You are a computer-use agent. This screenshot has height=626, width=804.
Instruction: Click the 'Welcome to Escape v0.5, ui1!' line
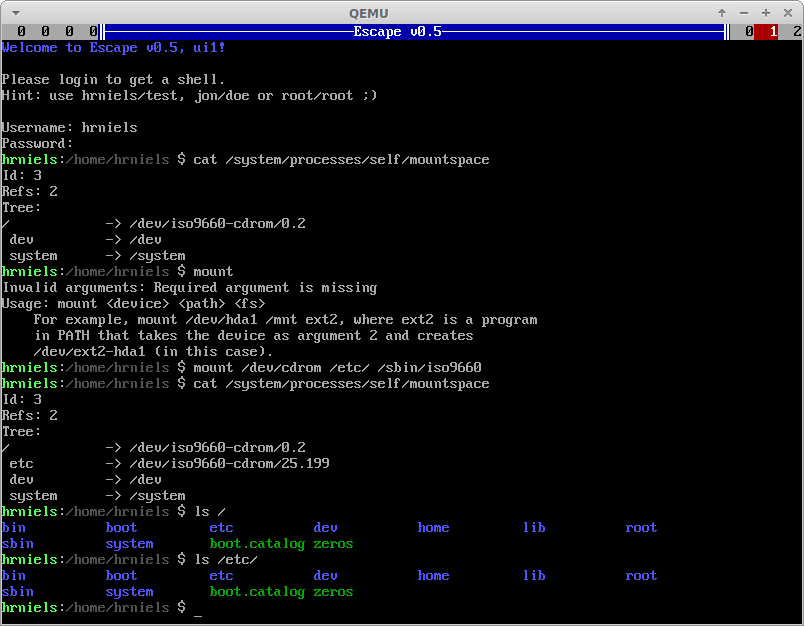click(113, 48)
